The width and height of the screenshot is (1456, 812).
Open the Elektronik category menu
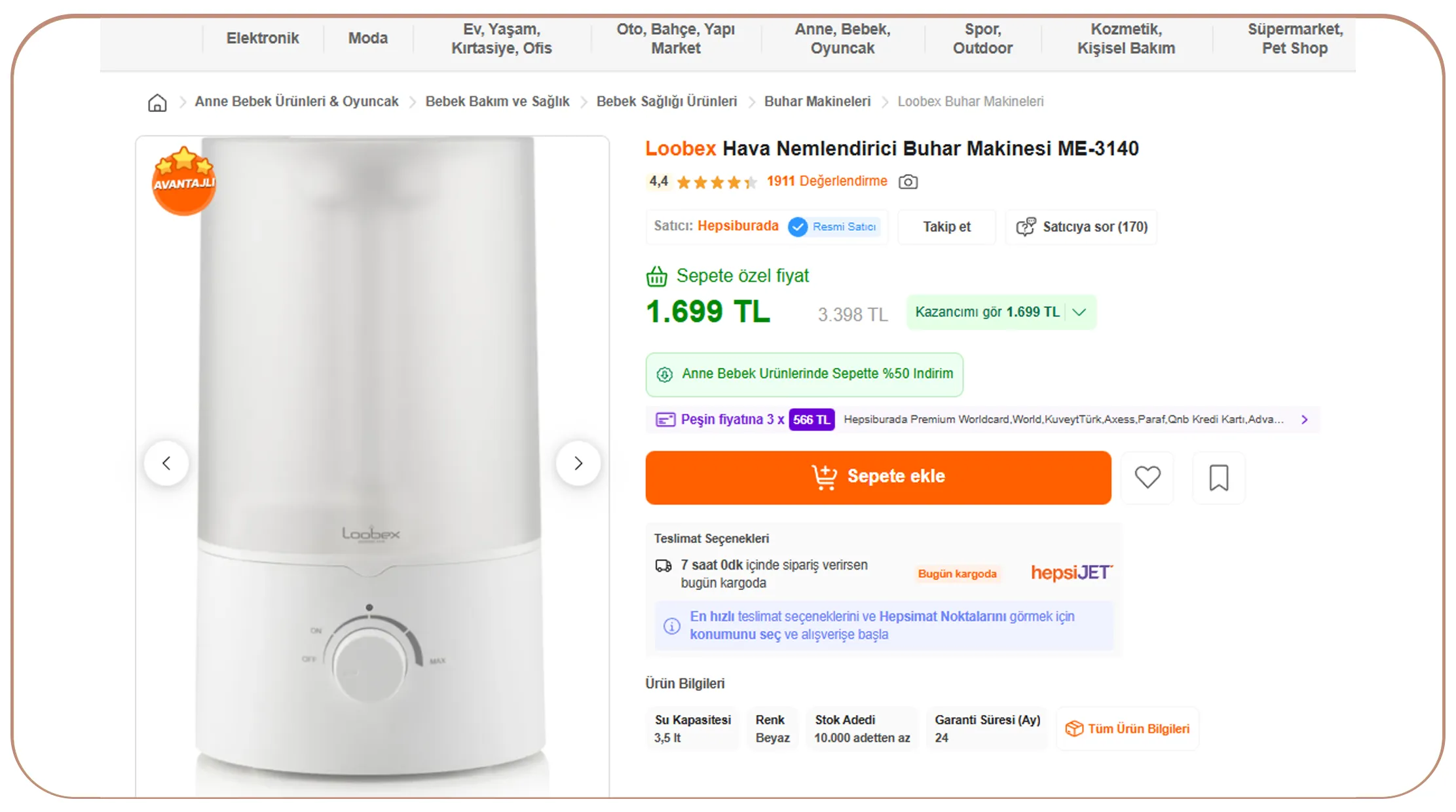[263, 38]
